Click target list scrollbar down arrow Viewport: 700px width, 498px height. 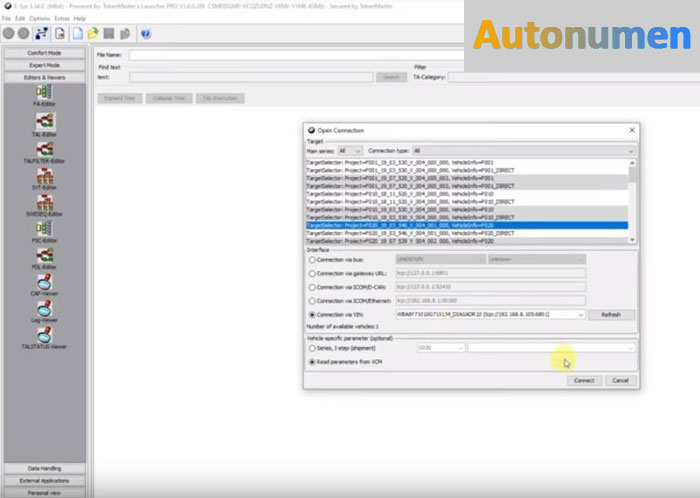pyautogui.click(x=632, y=240)
